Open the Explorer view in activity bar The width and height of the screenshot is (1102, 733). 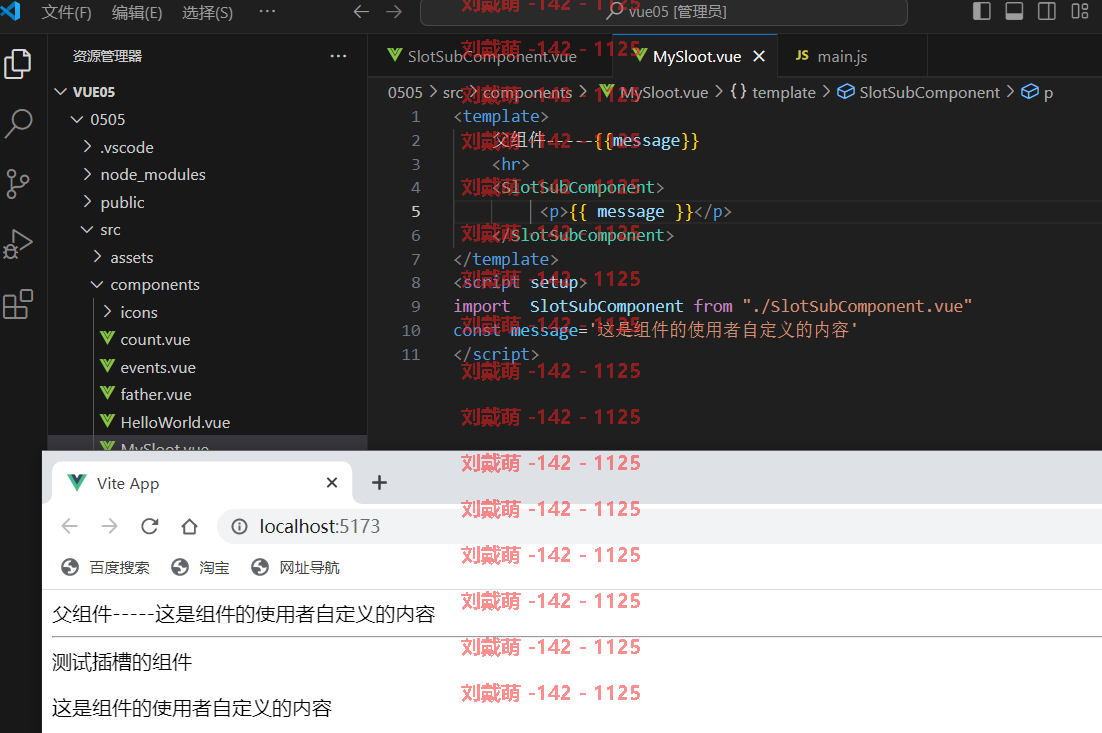(18, 64)
